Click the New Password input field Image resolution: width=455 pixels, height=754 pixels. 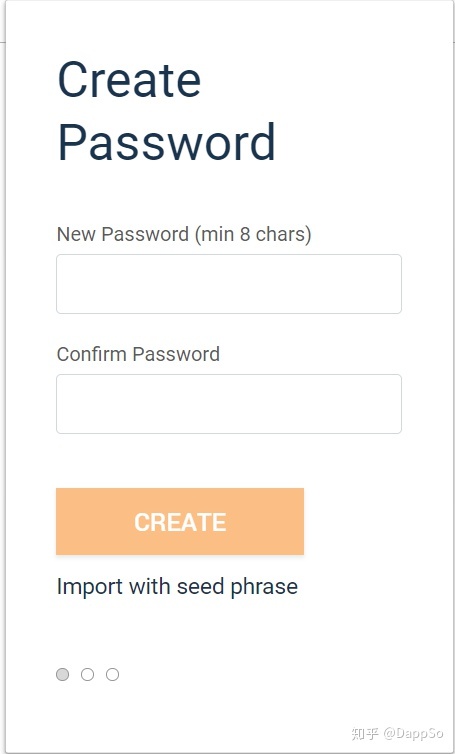click(229, 284)
